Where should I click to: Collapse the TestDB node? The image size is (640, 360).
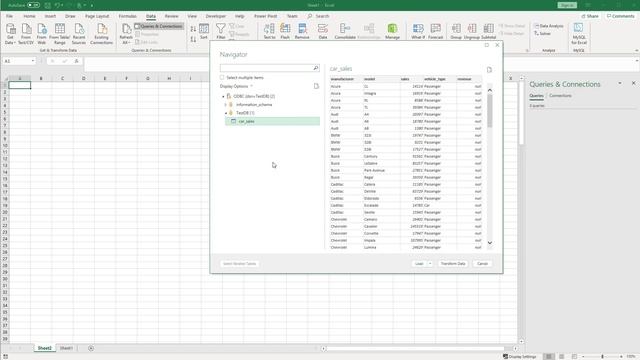(226, 113)
